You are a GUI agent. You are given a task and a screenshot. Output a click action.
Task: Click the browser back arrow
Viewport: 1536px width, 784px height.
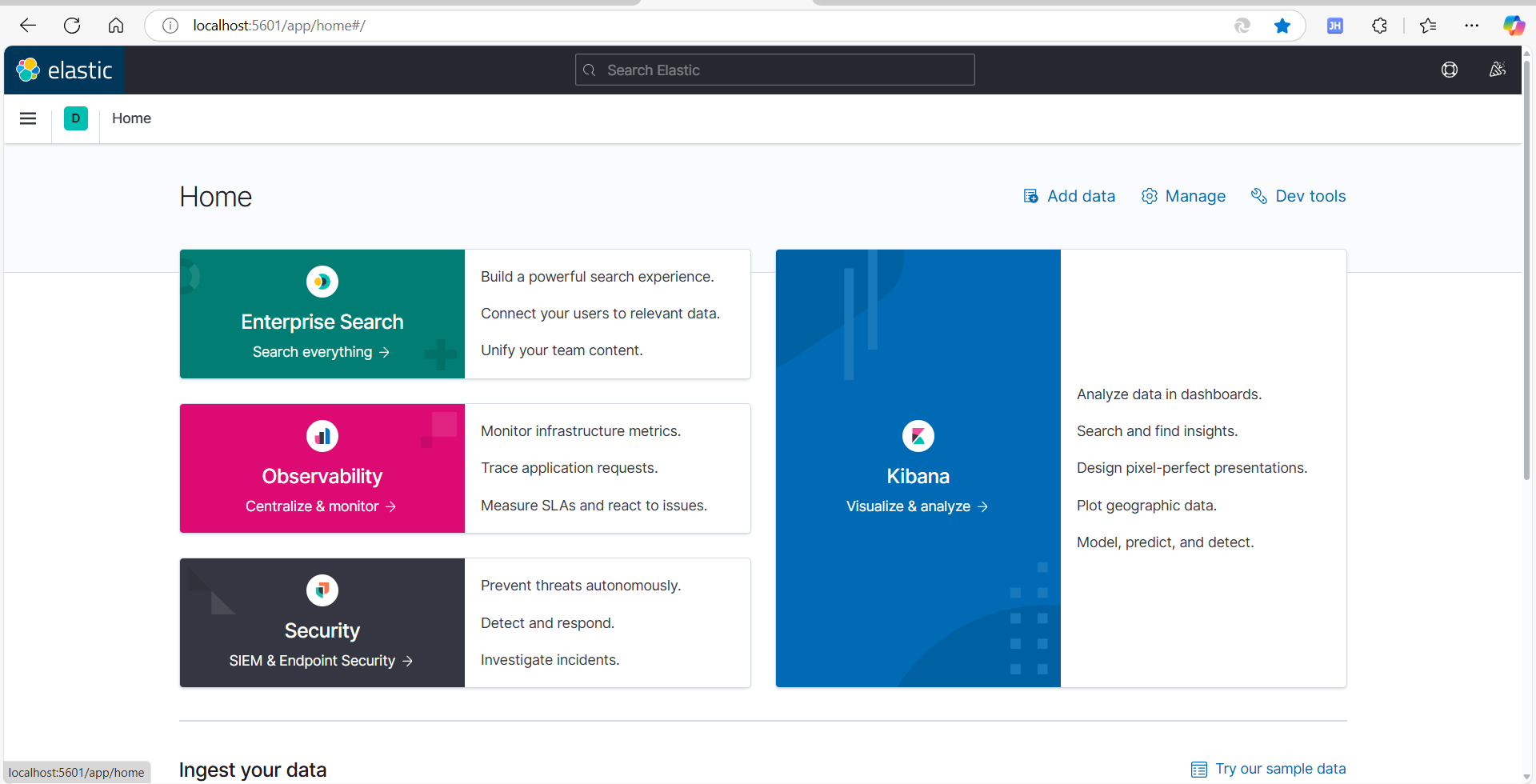pyautogui.click(x=28, y=26)
